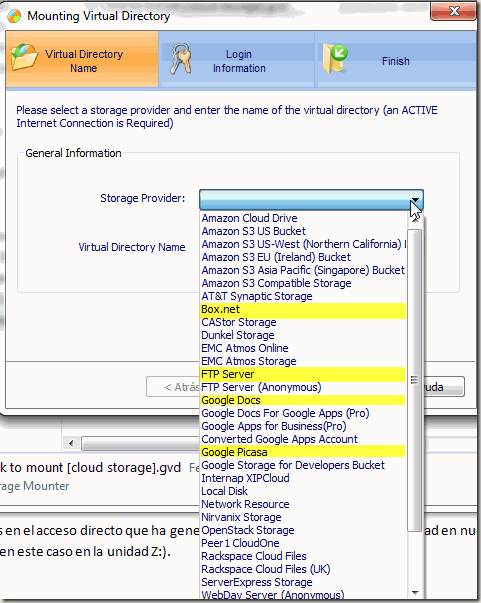This screenshot has height=603, width=481.
Task: Close the Mounting Virtual Directory dialog
Action: 453,11
